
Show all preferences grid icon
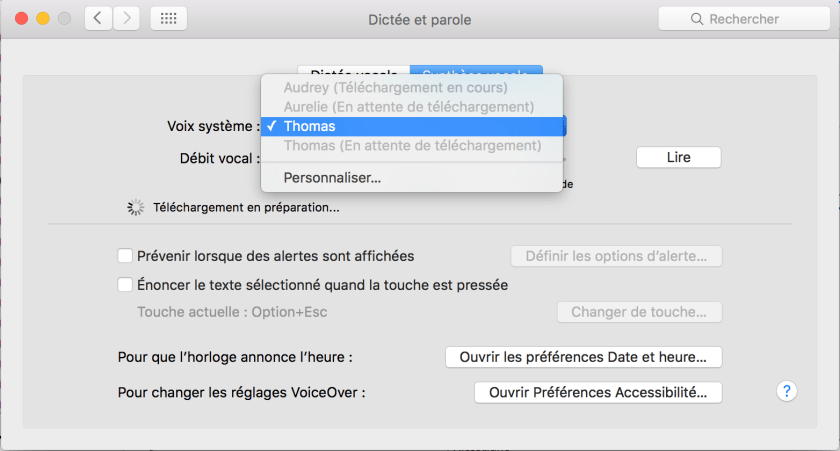click(168, 19)
